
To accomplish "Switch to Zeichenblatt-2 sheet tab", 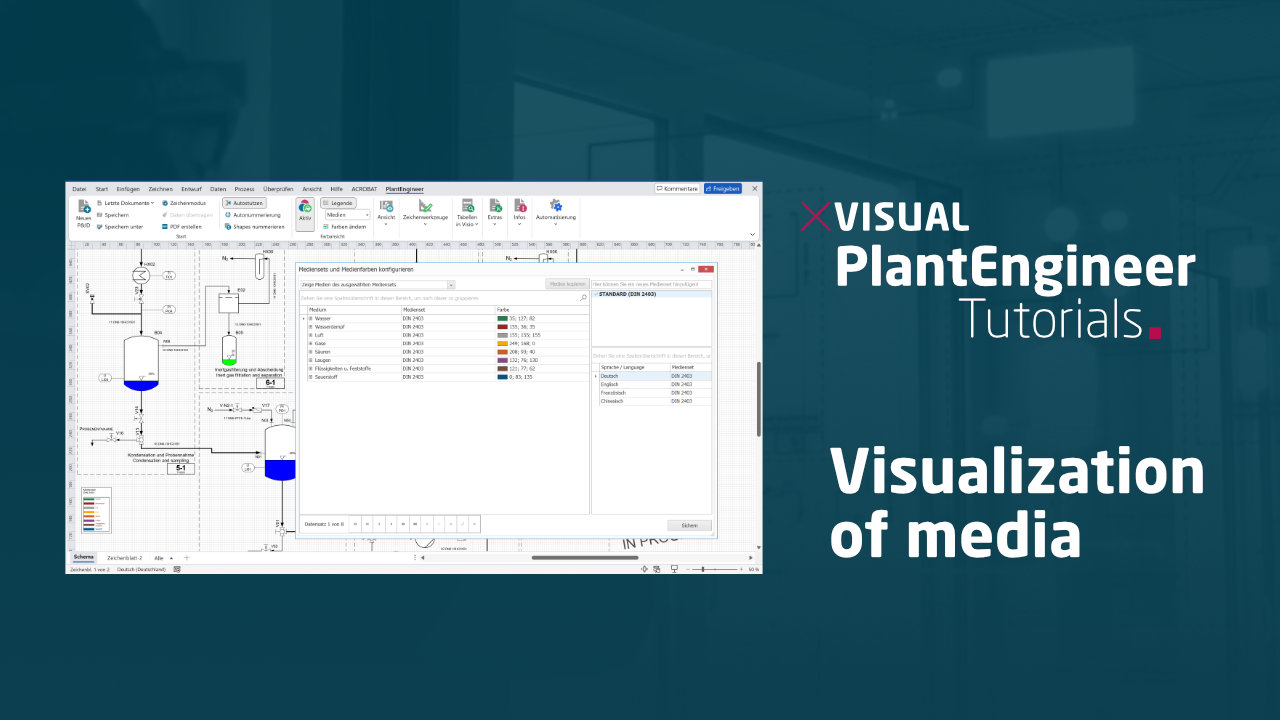I will (125, 557).
